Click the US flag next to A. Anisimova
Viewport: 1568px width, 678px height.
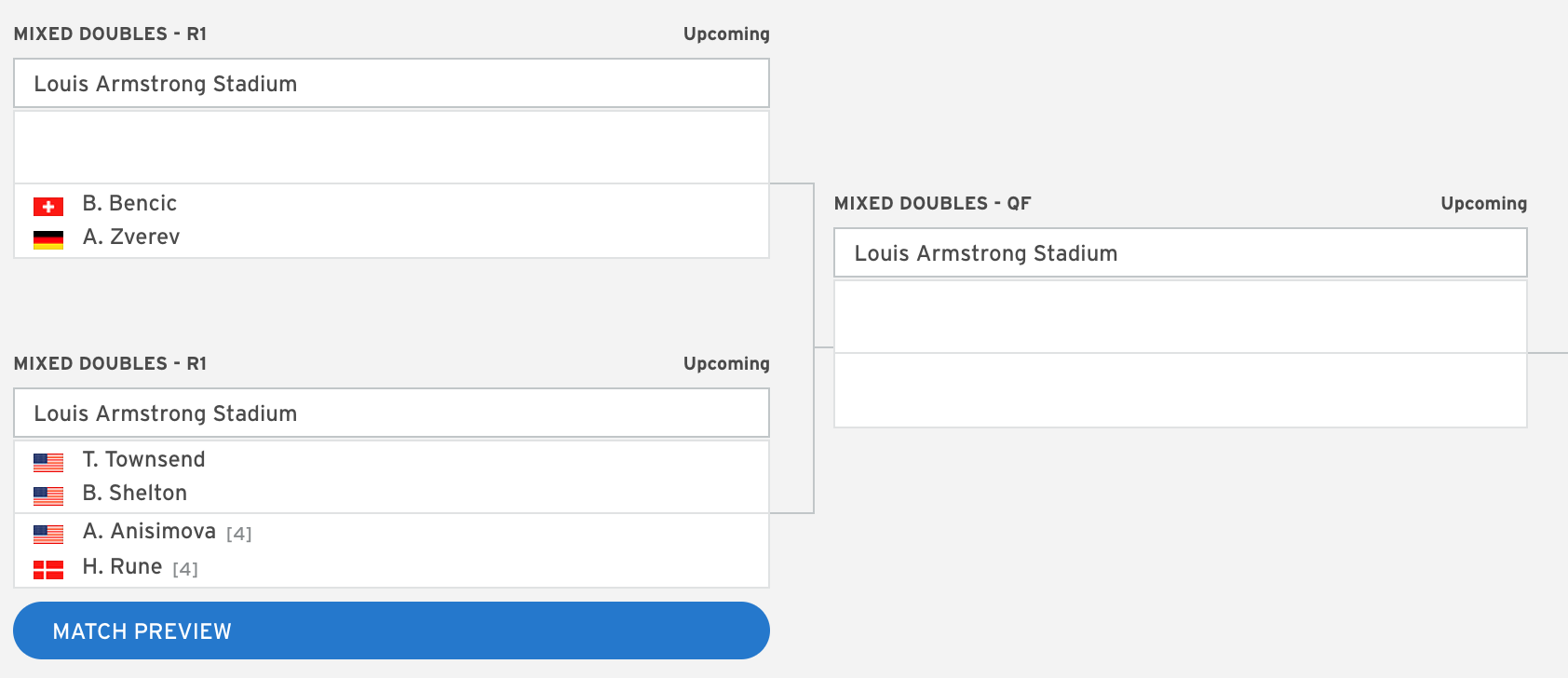[48, 534]
